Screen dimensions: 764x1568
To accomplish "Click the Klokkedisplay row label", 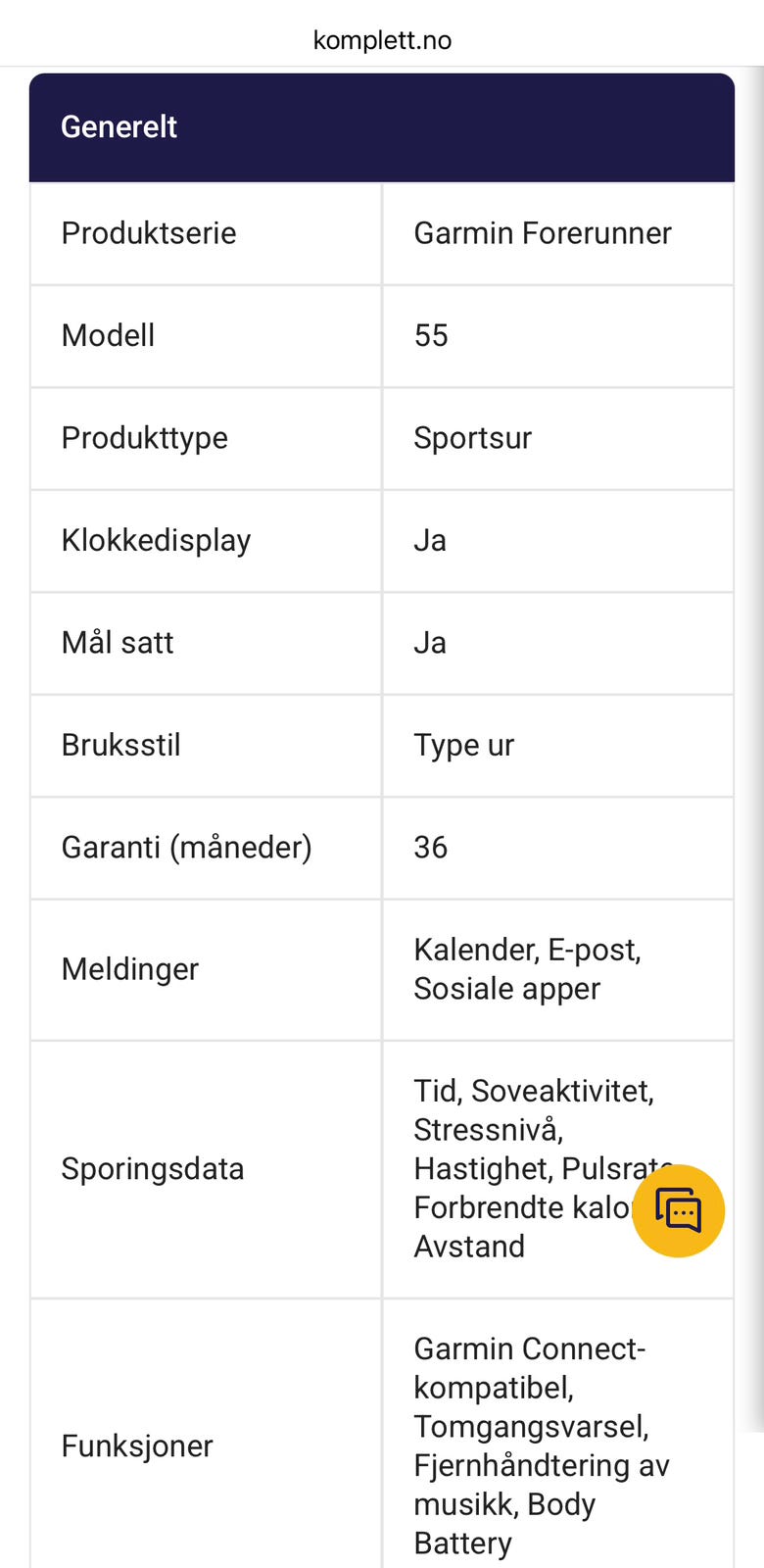I will [x=156, y=541].
